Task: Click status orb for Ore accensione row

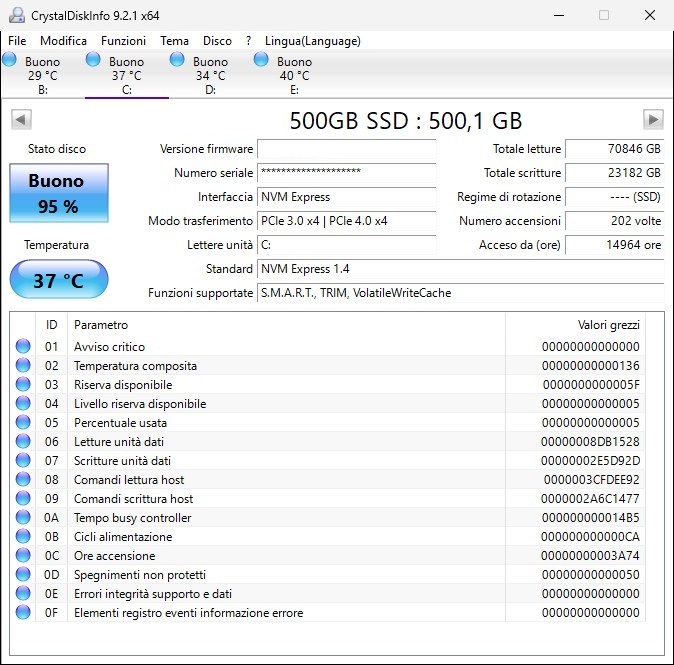Action: (23, 555)
